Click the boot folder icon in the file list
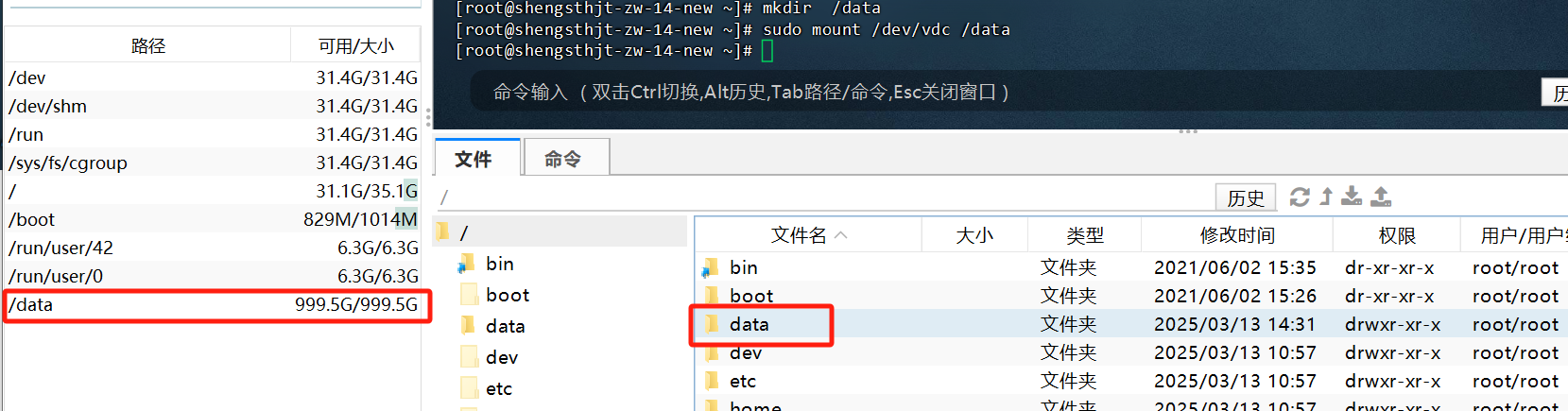Screen dimensions: 1568x411 tap(711, 296)
